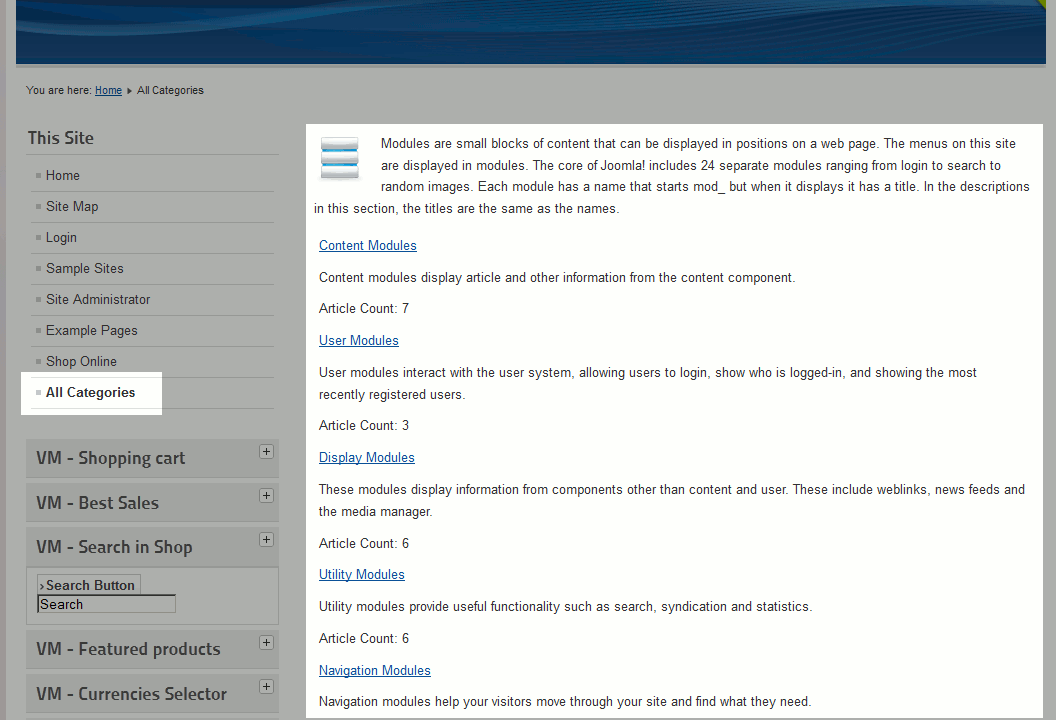The image size is (1056, 720).
Task: Click the 'Article Count: 3' text
Action: (x=364, y=426)
